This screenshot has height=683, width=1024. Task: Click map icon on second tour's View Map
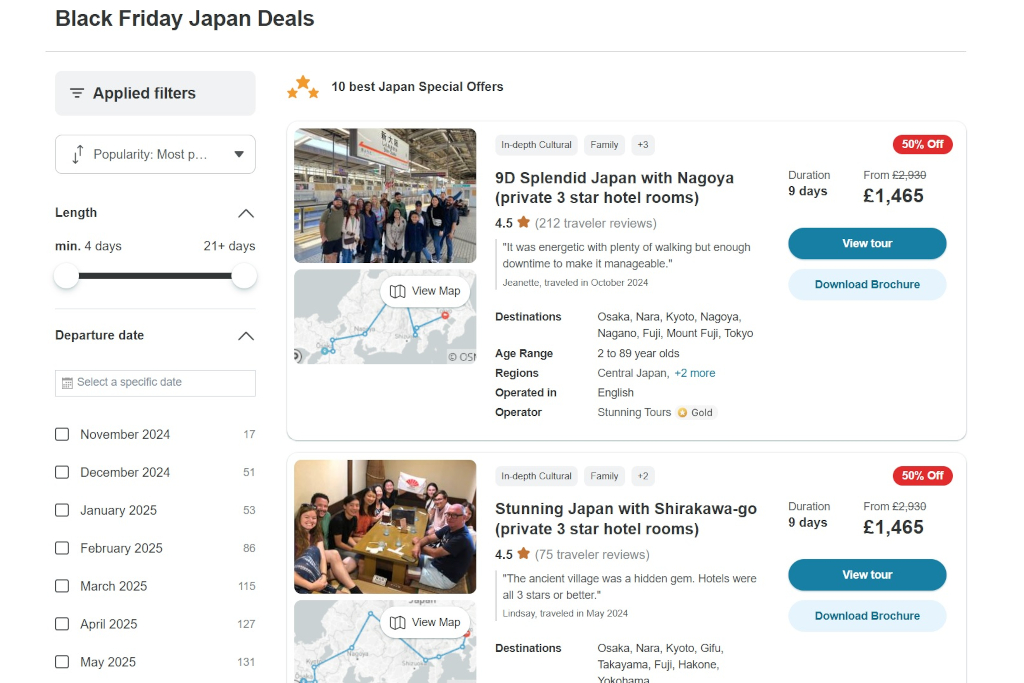click(398, 622)
